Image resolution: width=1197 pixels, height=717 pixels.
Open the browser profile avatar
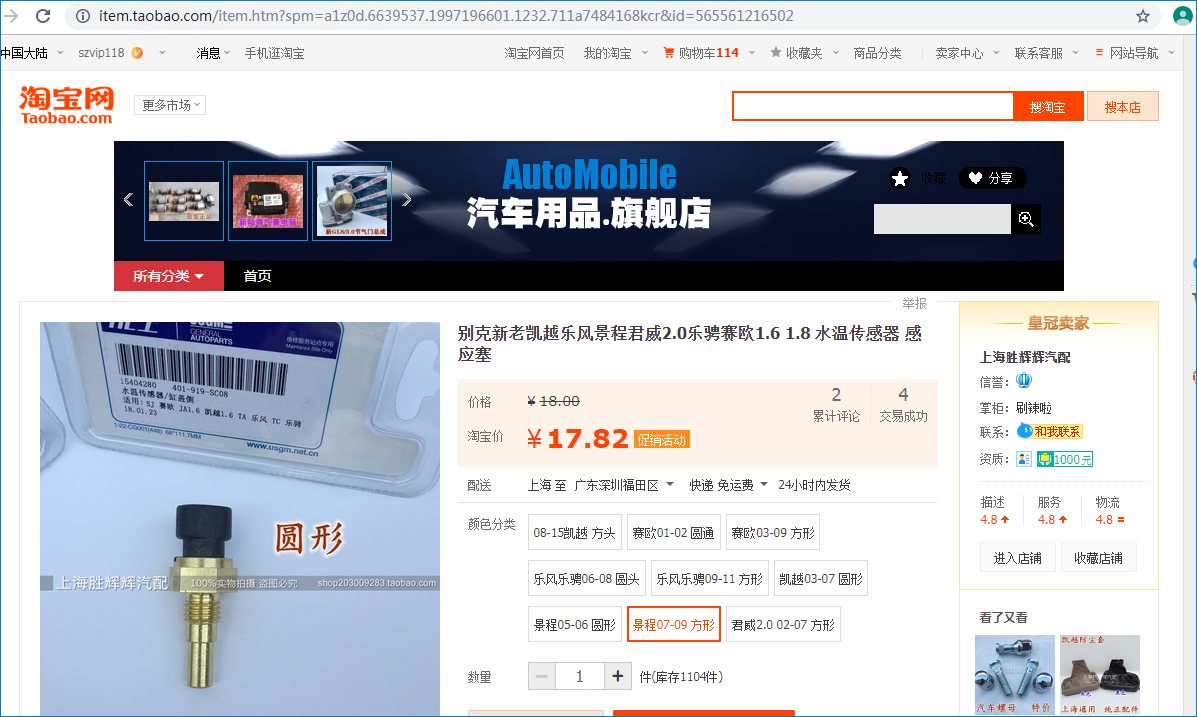tap(1182, 16)
